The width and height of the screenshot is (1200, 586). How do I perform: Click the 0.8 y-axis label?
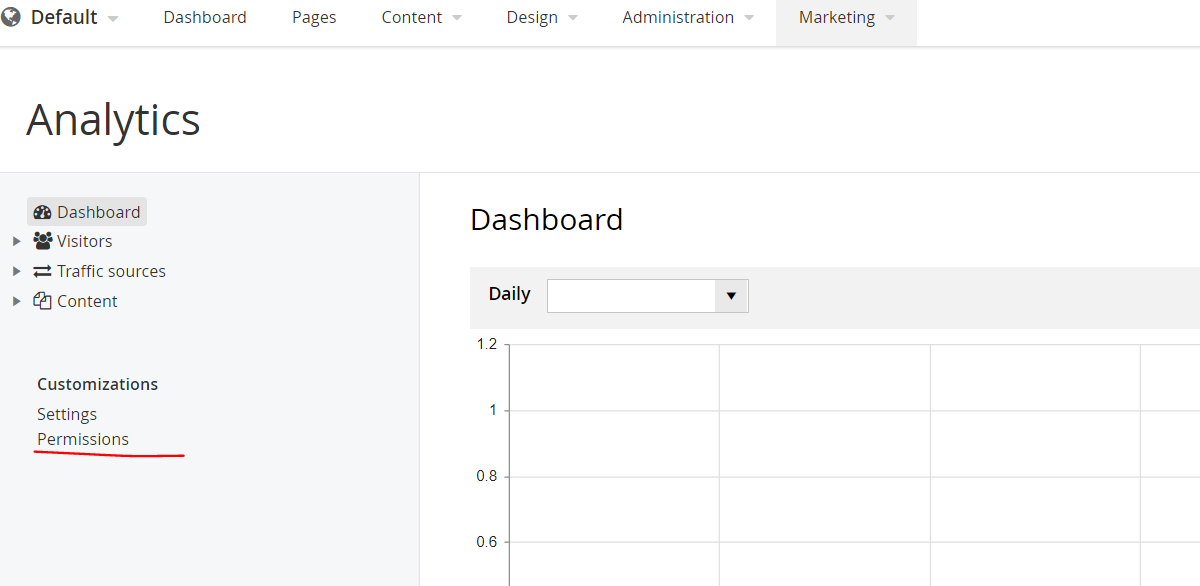click(x=487, y=476)
